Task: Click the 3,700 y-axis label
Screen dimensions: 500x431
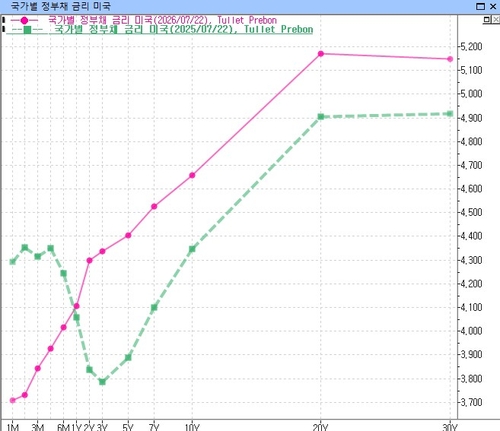Action: [x=471, y=402]
